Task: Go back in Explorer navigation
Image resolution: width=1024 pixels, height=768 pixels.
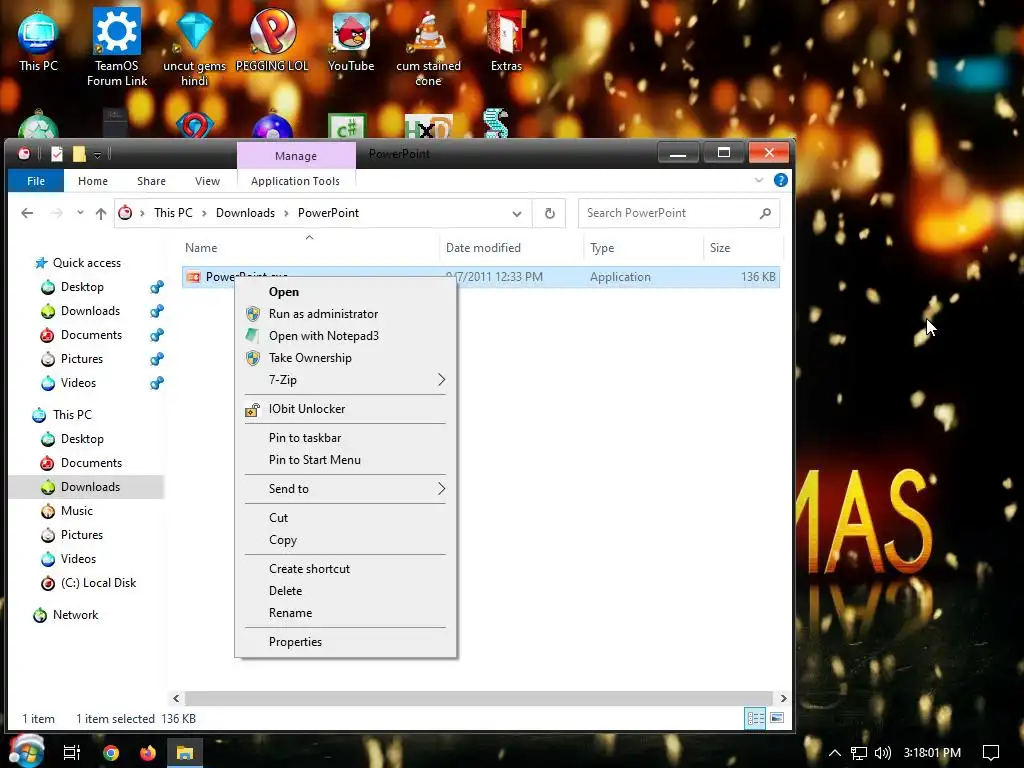Action: (27, 213)
